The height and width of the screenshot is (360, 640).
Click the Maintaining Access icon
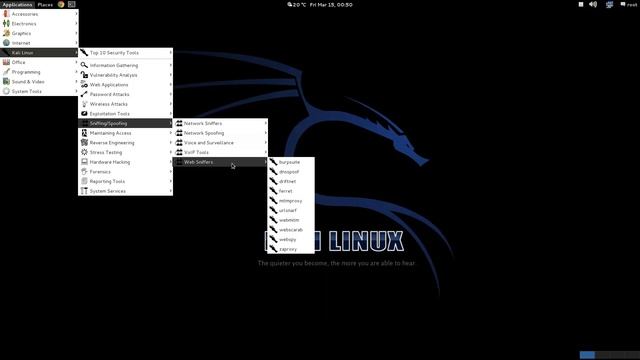pyautogui.click(x=84, y=133)
